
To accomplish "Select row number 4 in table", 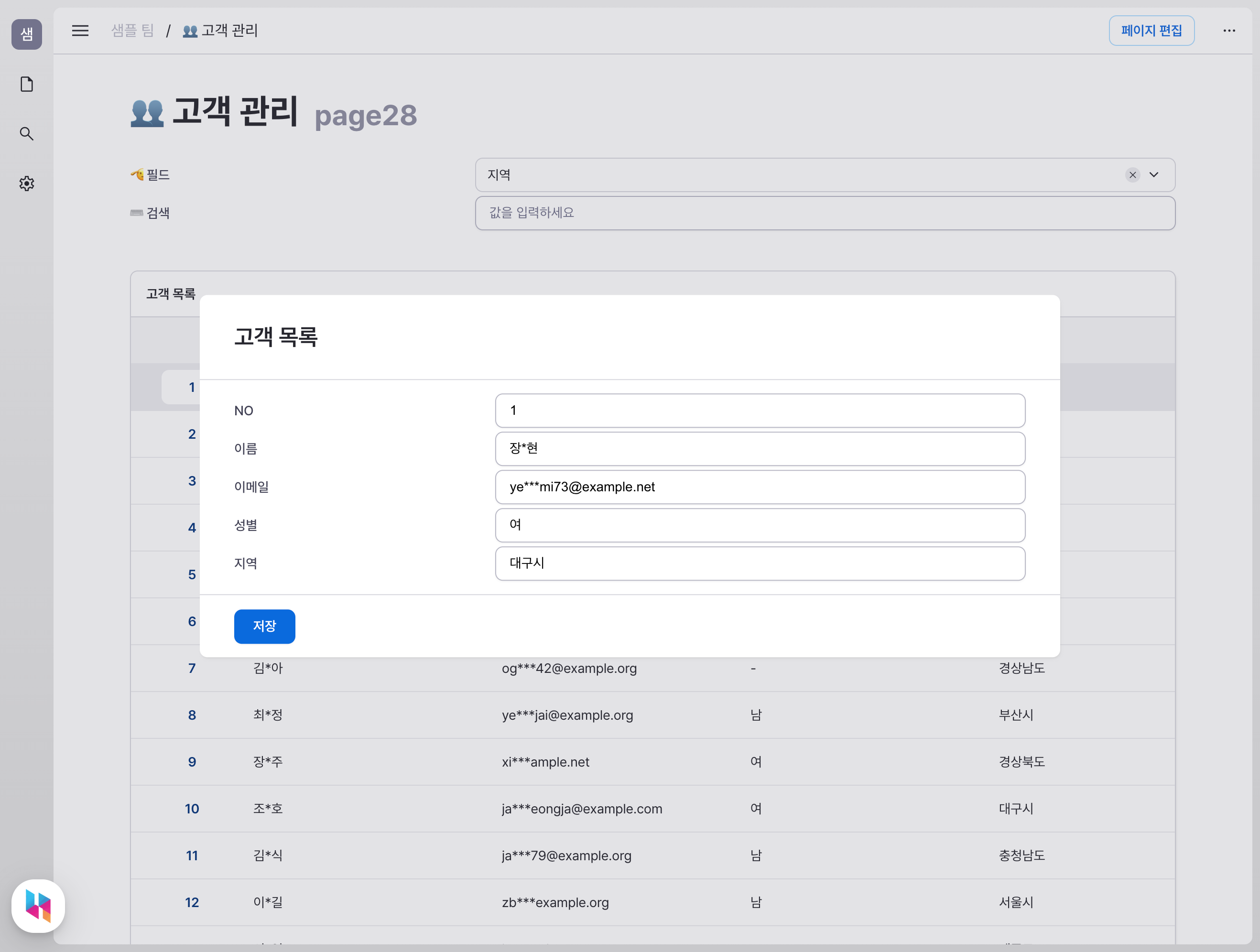I will tap(192, 528).
